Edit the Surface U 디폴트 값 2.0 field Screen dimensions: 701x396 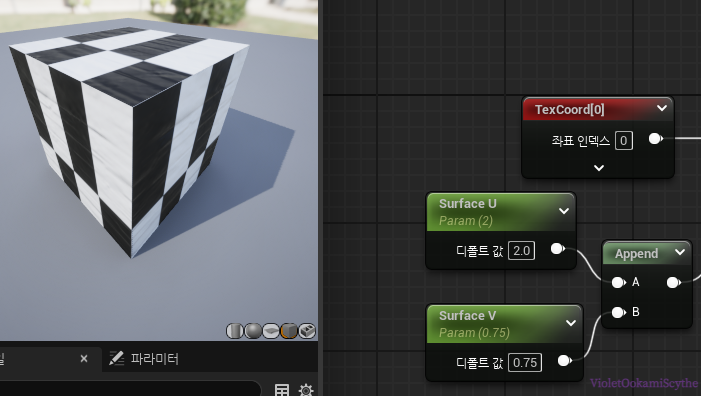pyautogui.click(x=522, y=251)
